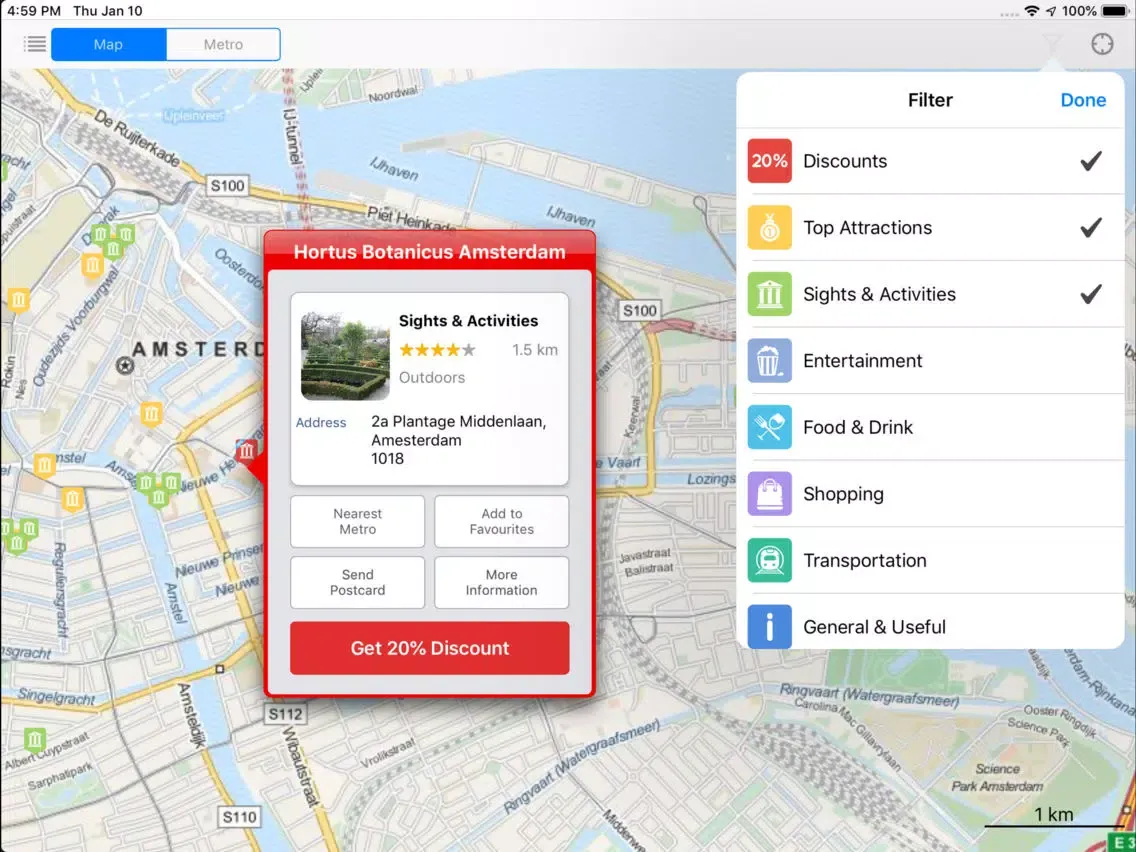Tap Add to Favourites button
This screenshot has width=1136, height=852.
501,522
